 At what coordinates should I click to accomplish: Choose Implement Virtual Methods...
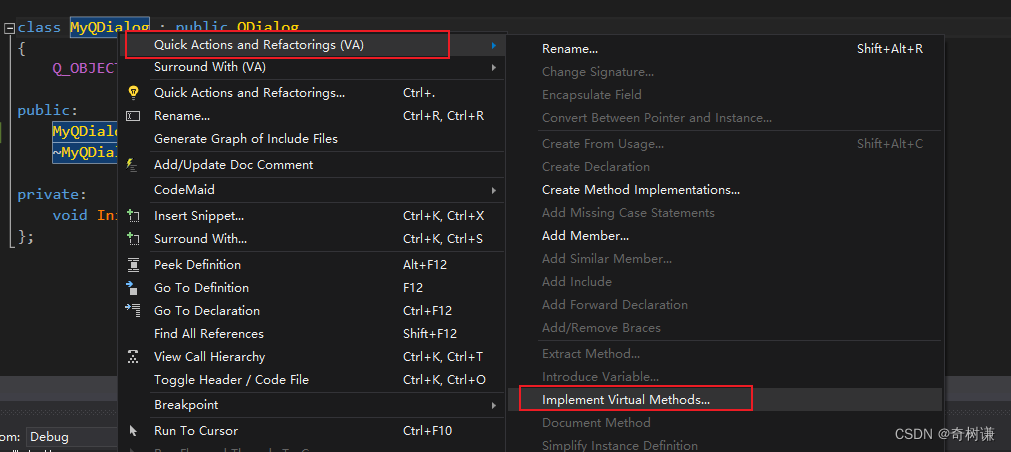point(725,400)
